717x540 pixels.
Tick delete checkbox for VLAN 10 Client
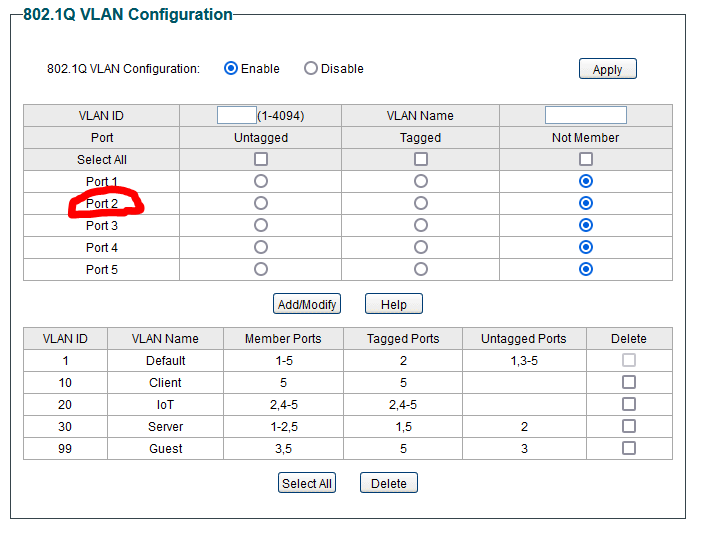pyautogui.click(x=629, y=382)
